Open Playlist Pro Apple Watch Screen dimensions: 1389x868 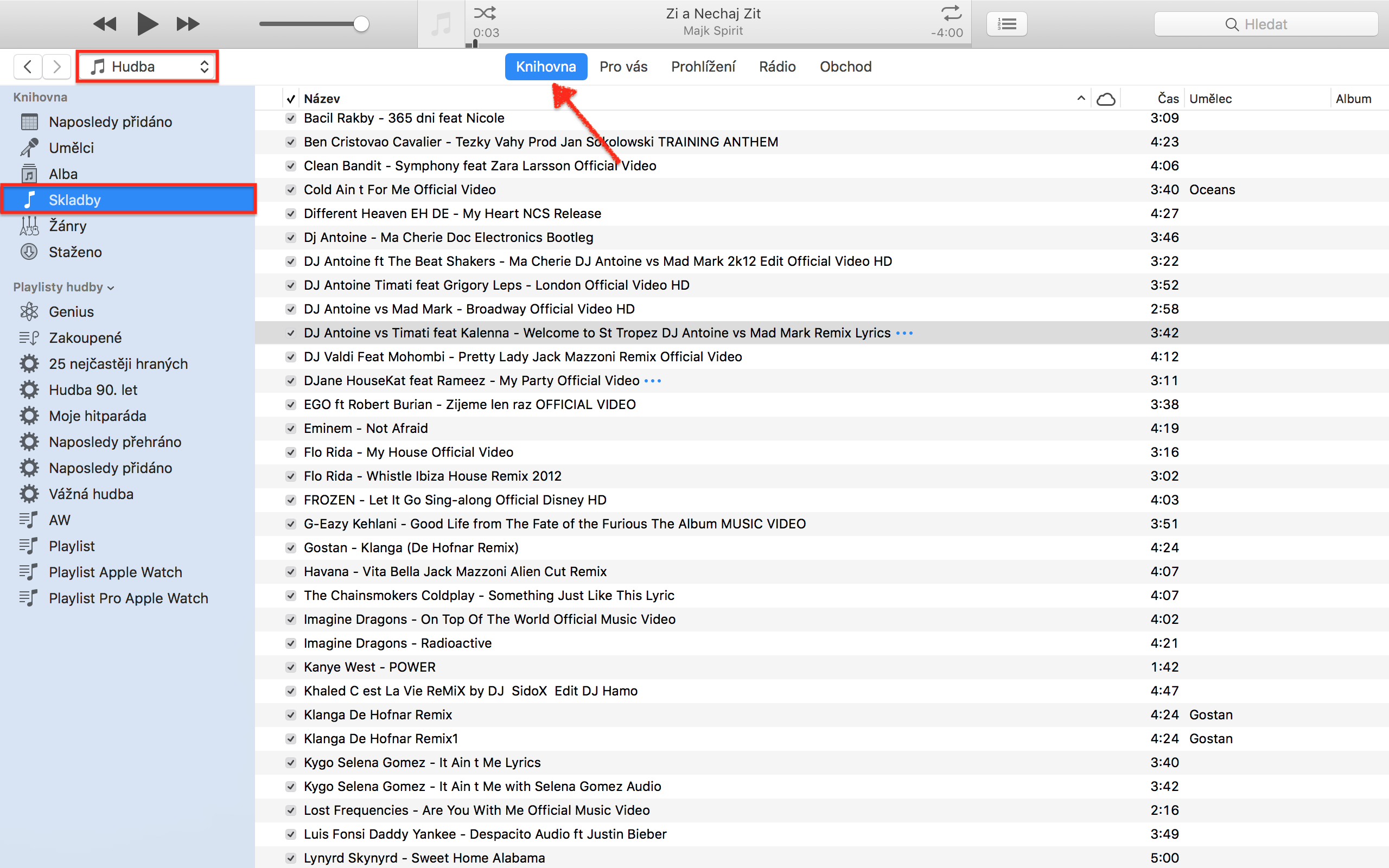(128, 598)
